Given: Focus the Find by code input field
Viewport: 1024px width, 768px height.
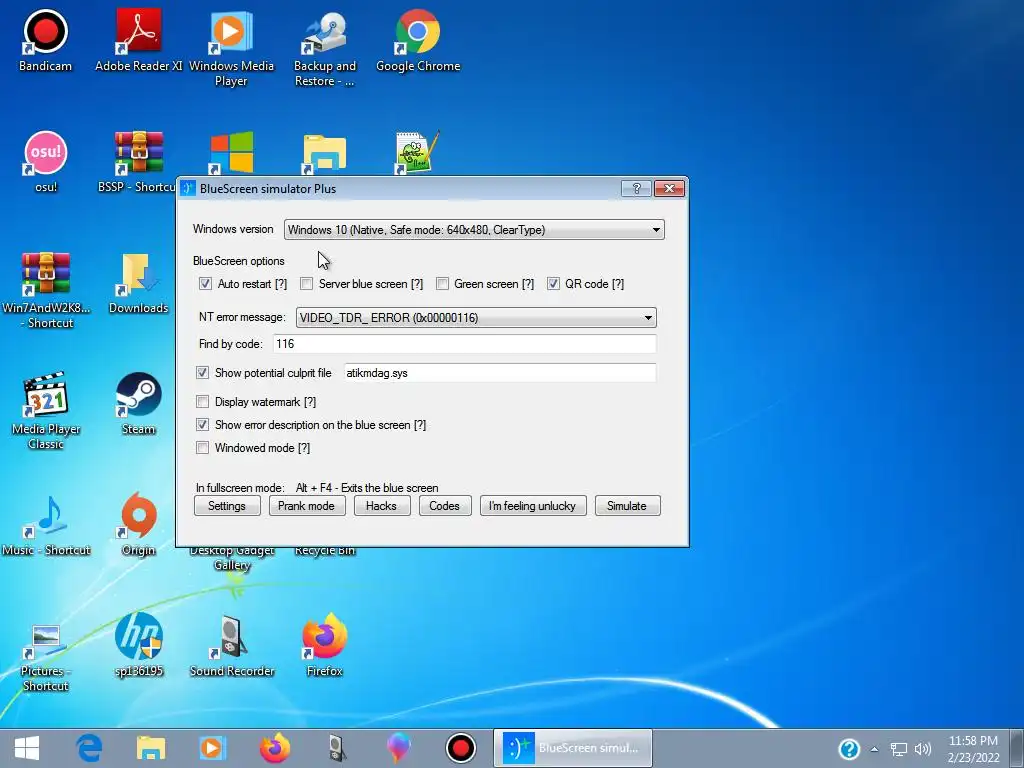Looking at the screenshot, I should 464,344.
